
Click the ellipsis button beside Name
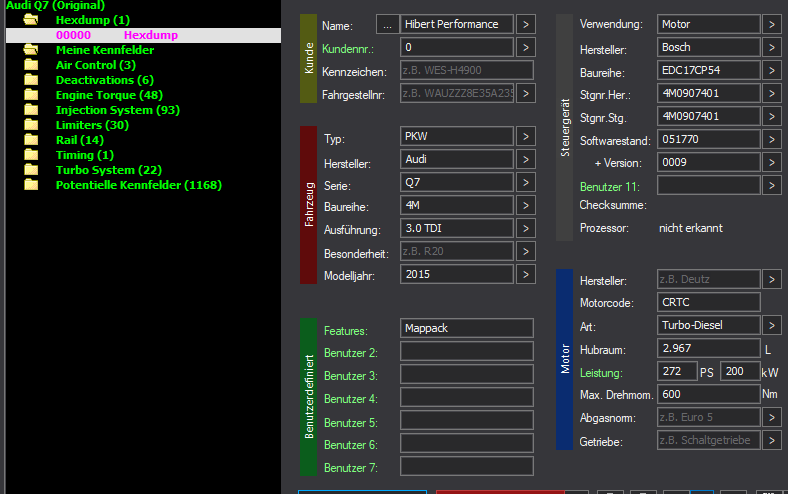click(387, 24)
